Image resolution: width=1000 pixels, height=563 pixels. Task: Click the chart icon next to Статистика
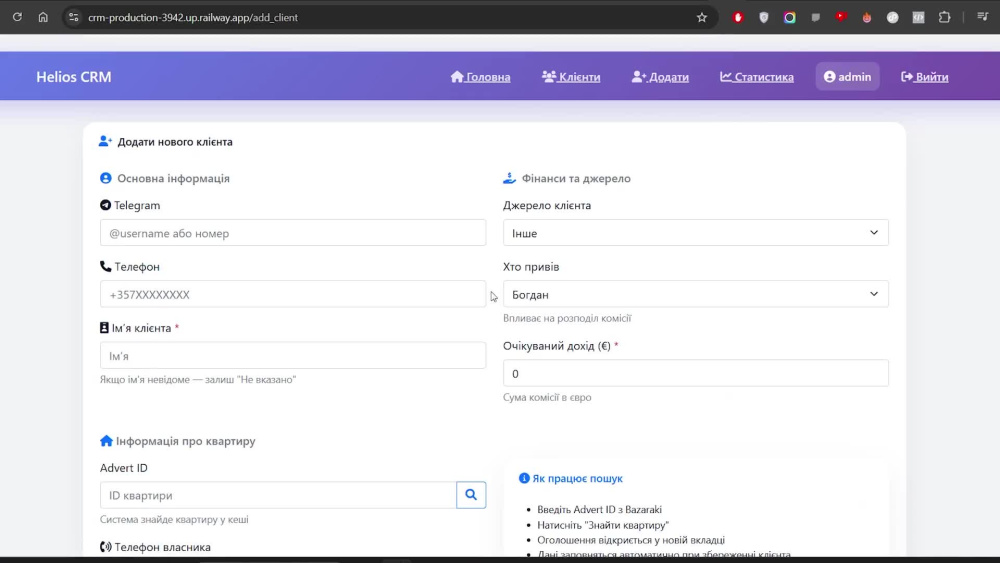726,77
